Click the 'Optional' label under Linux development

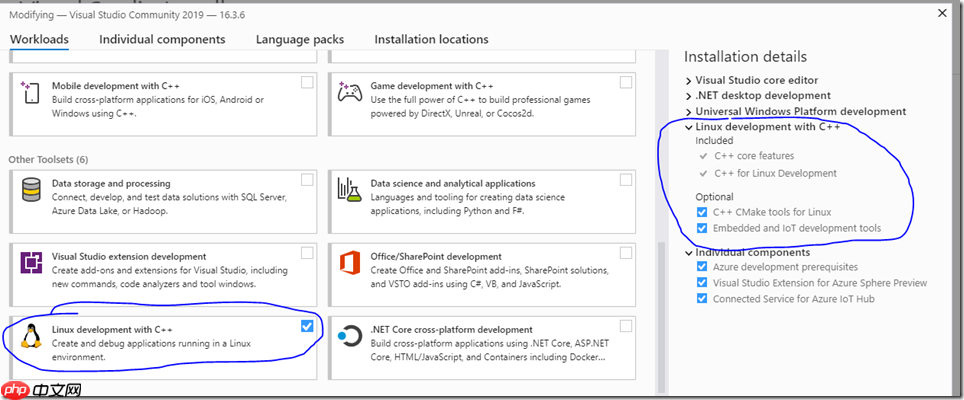point(714,197)
